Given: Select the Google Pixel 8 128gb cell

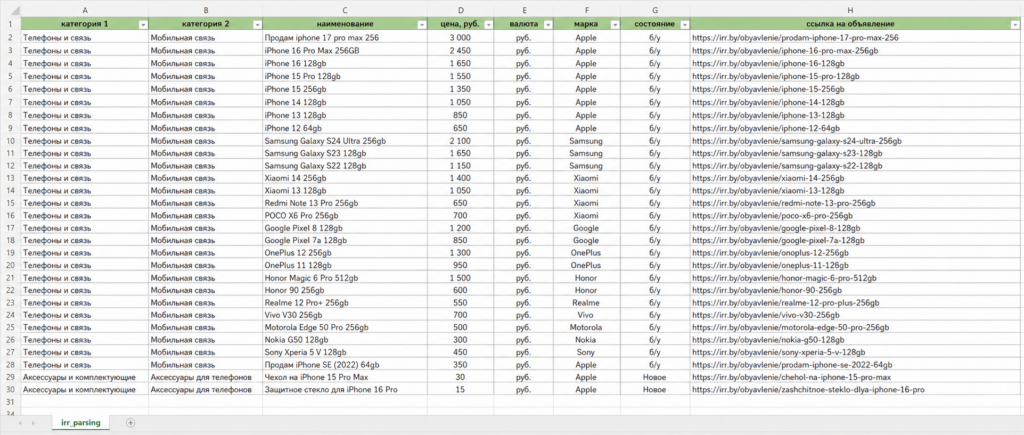Looking at the screenshot, I should [345, 229].
